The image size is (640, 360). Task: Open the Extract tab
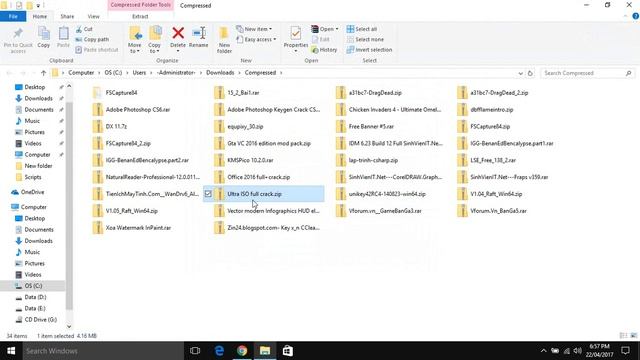tap(140, 16)
